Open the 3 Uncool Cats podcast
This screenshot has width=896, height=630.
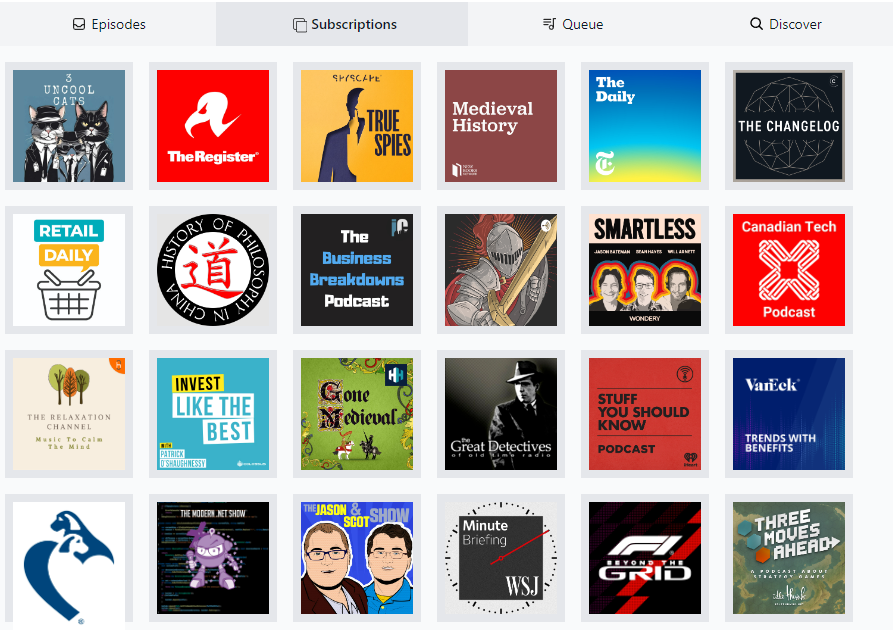69,126
